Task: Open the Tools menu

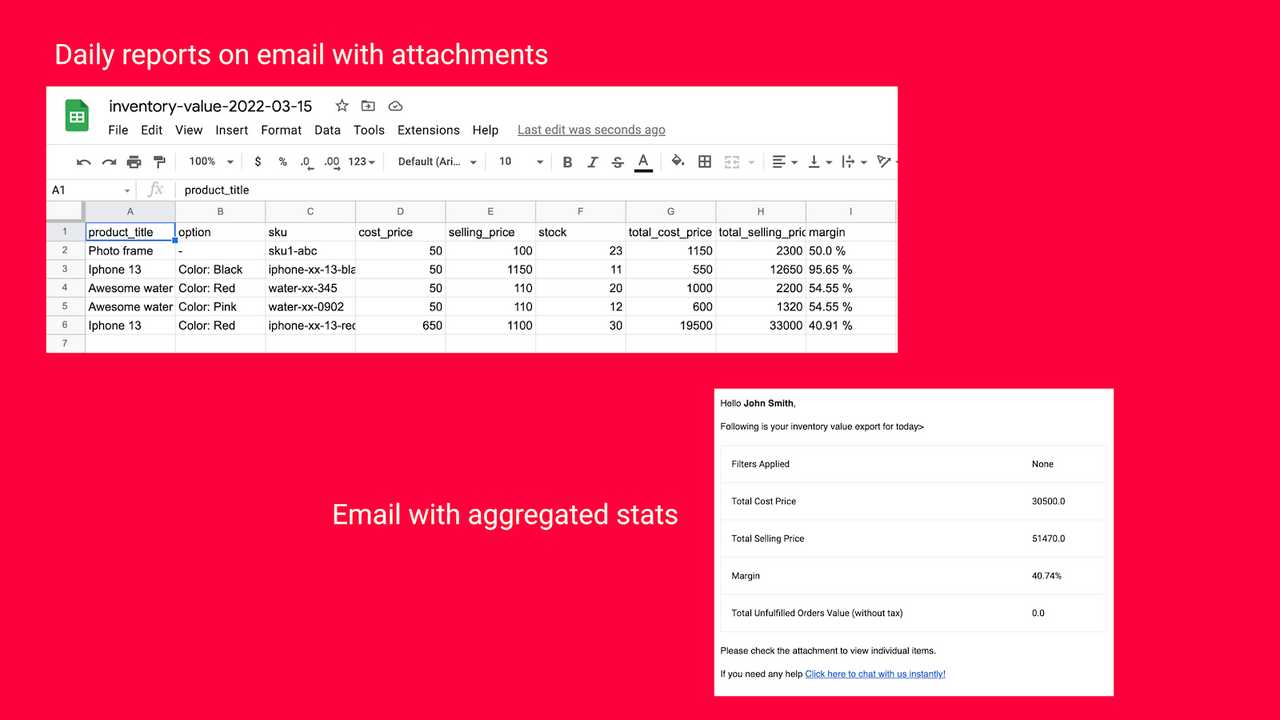Action: click(369, 130)
